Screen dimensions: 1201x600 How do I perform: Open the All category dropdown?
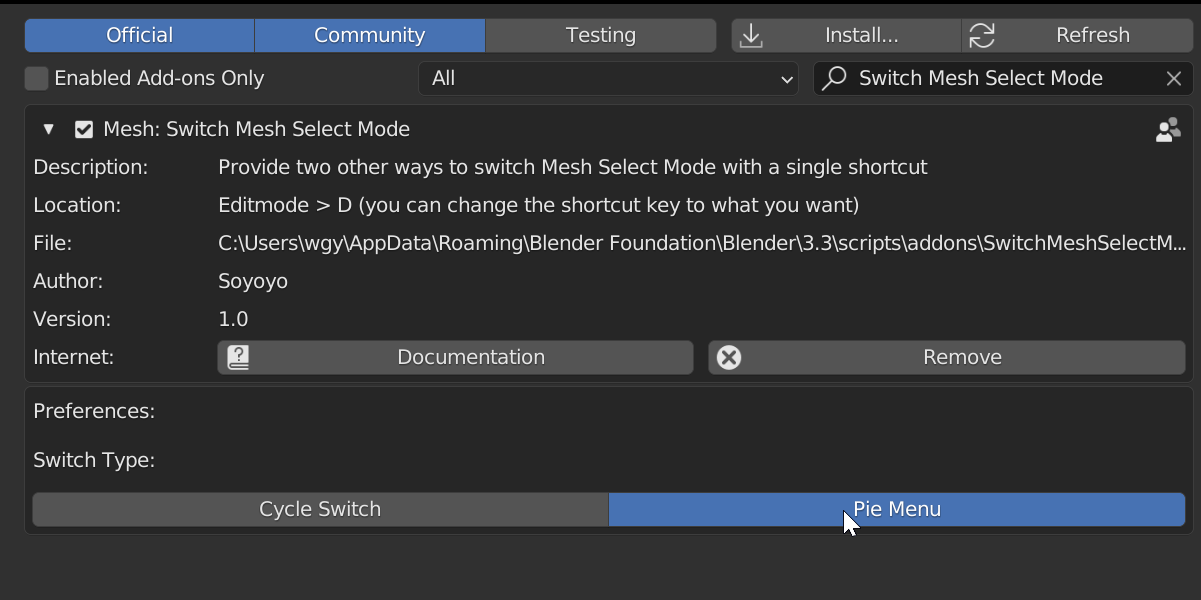tap(609, 78)
